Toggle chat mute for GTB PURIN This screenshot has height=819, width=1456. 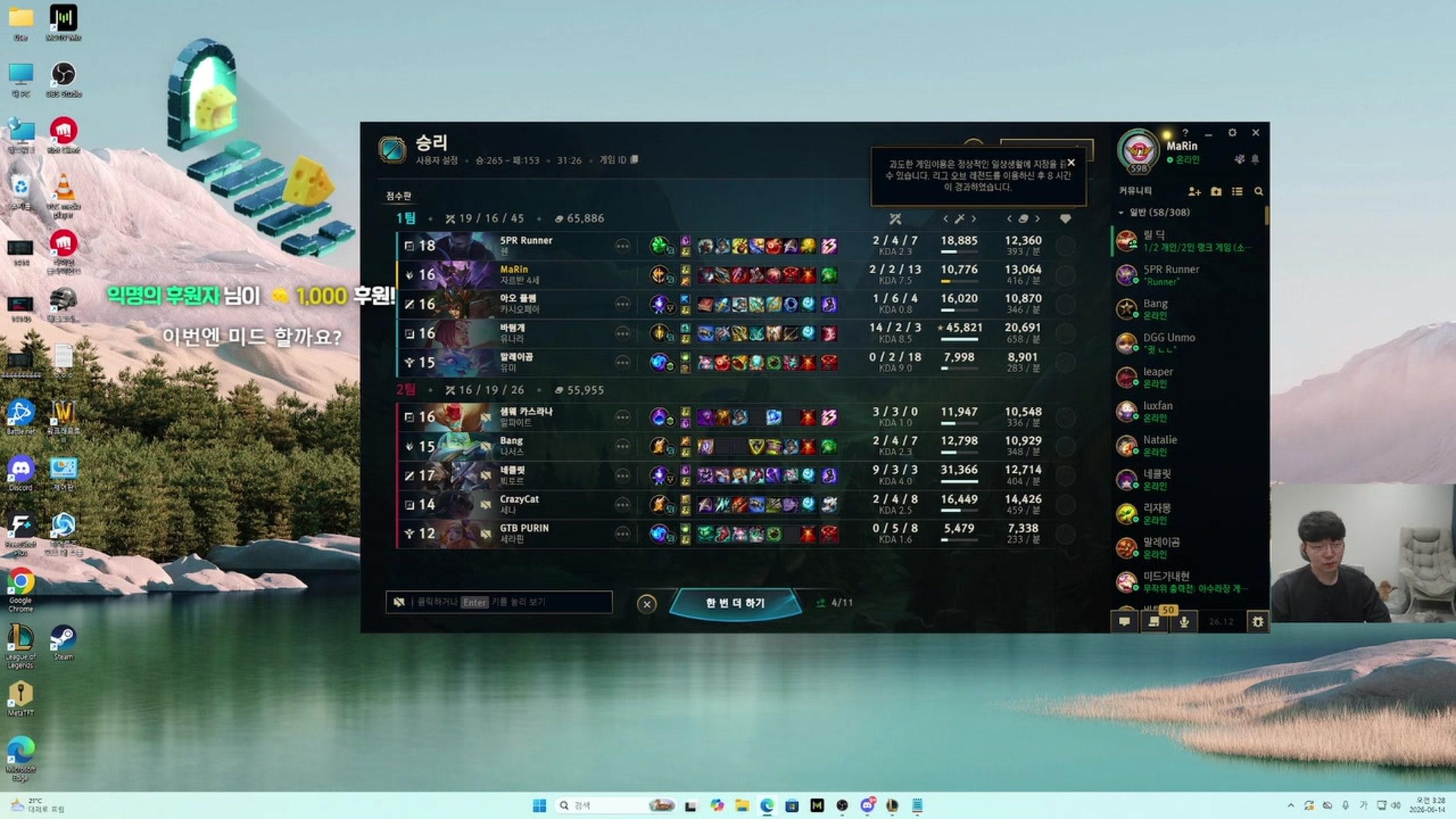(x=486, y=534)
